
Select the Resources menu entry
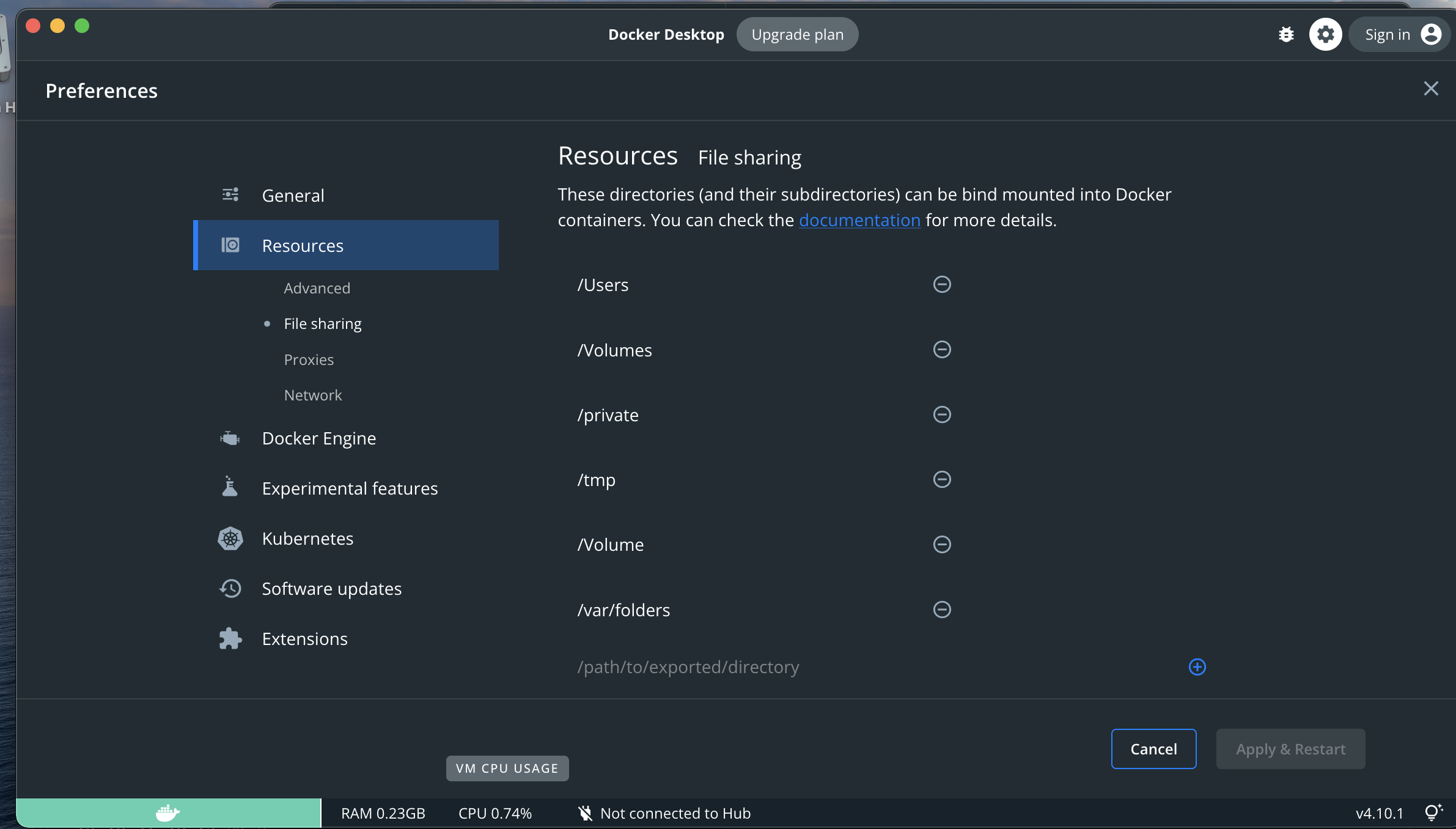303,245
